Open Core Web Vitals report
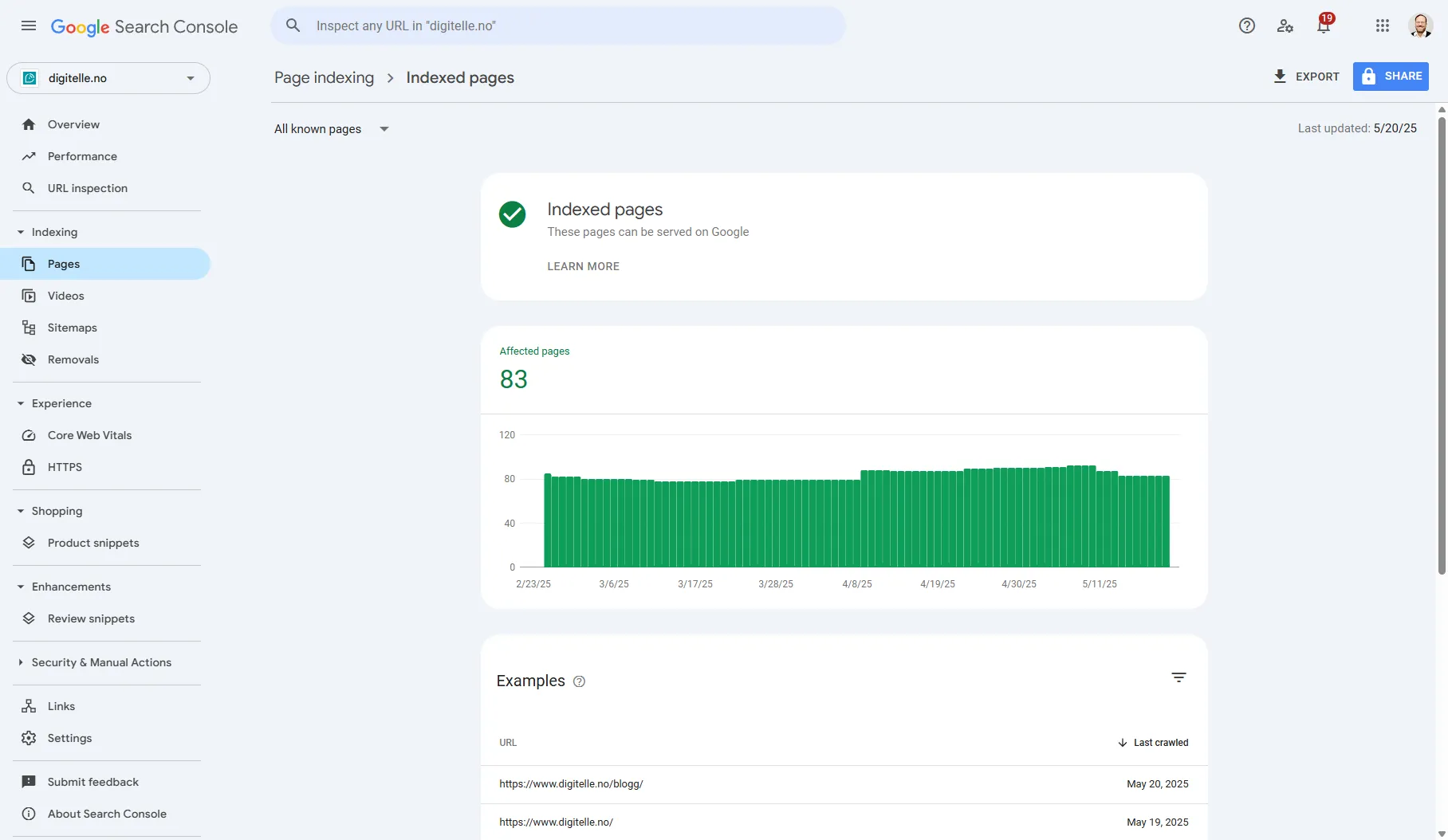The image size is (1448, 840). tap(90, 435)
